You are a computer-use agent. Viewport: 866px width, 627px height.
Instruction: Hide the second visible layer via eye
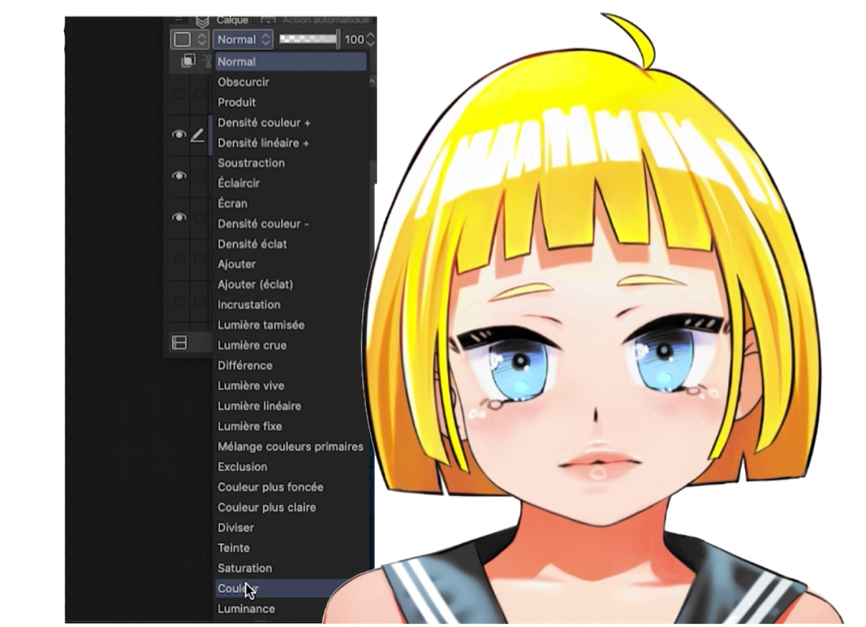tap(179, 176)
